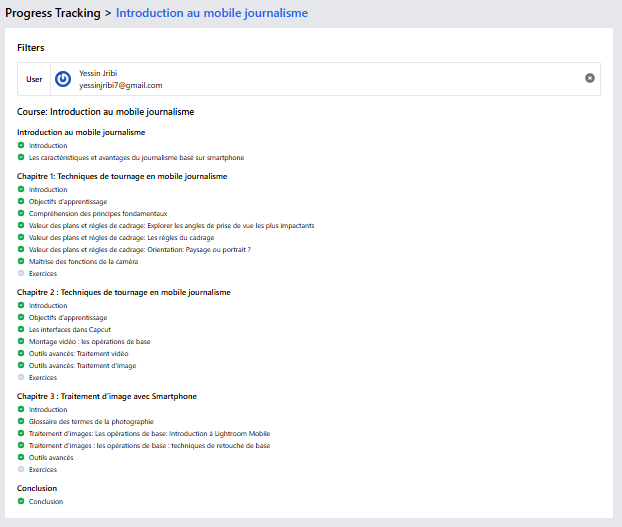This screenshot has height=527, width=622.
Task: Open lesson Compréhension des principes fondamentaux
Action: (x=98, y=213)
